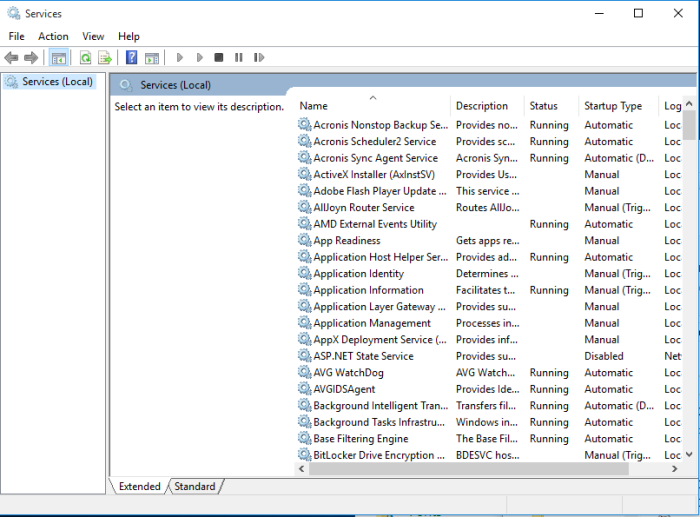
Task: Click the horizontal scrollbar left arrow
Action: (302, 469)
